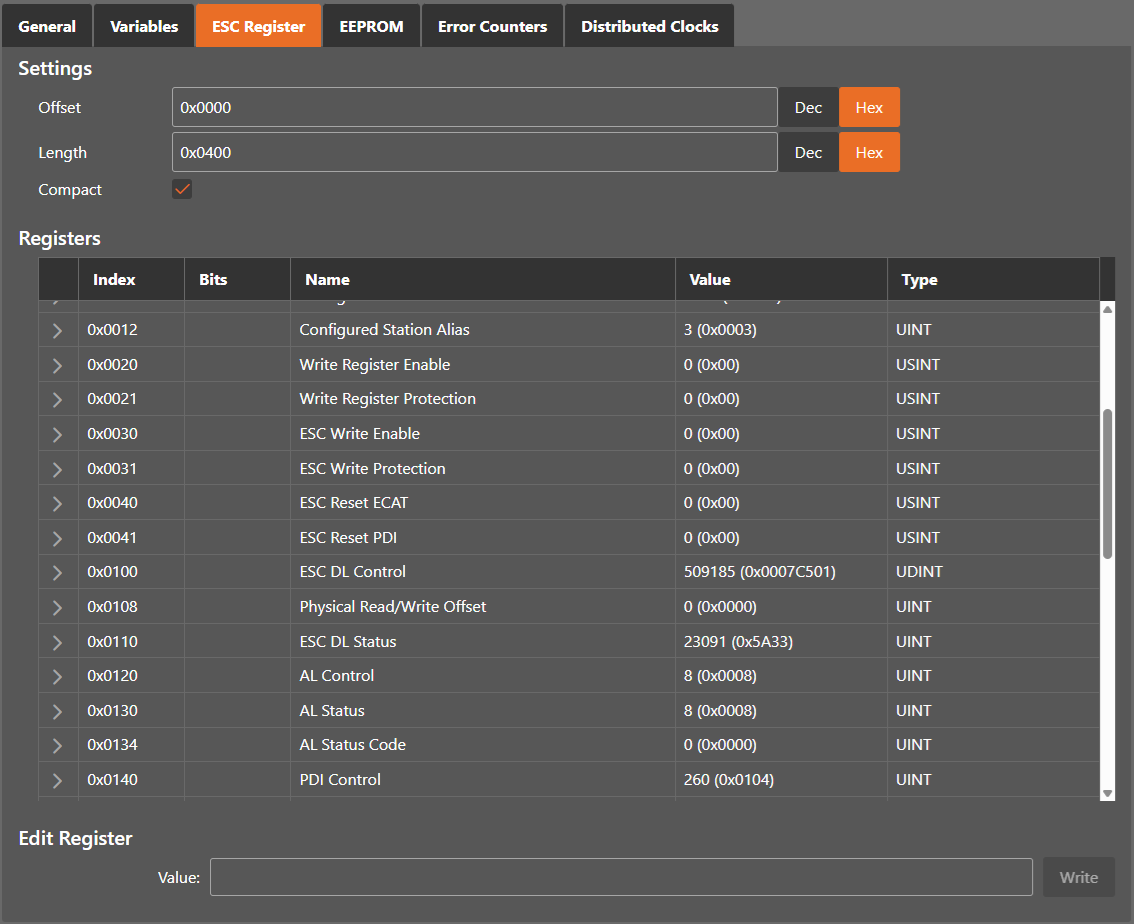
Task: Expand the 0x0140 PDI Control row
Action: [x=57, y=780]
